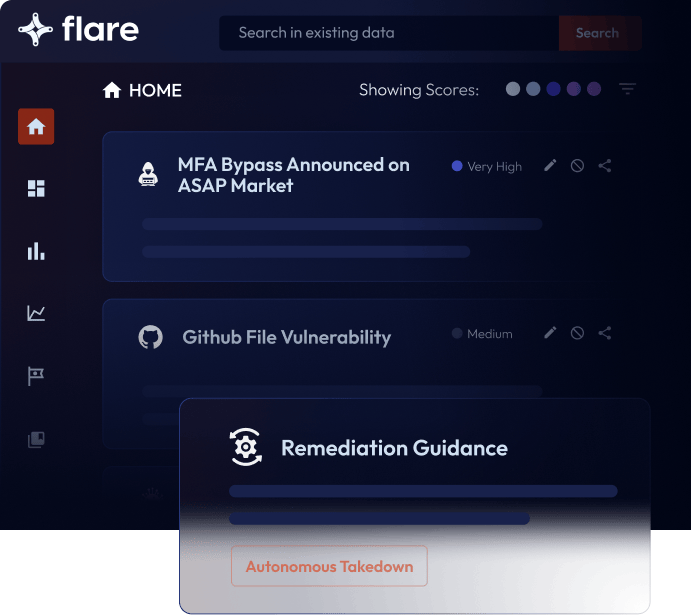Open the bar chart sidebar icon
This screenshot has height=615, width=691.
(36, 251)
